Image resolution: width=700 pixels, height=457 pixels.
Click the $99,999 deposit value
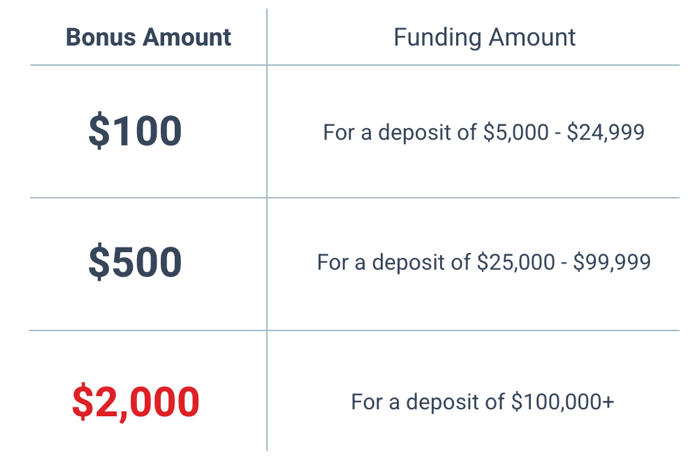click(612, 262)
